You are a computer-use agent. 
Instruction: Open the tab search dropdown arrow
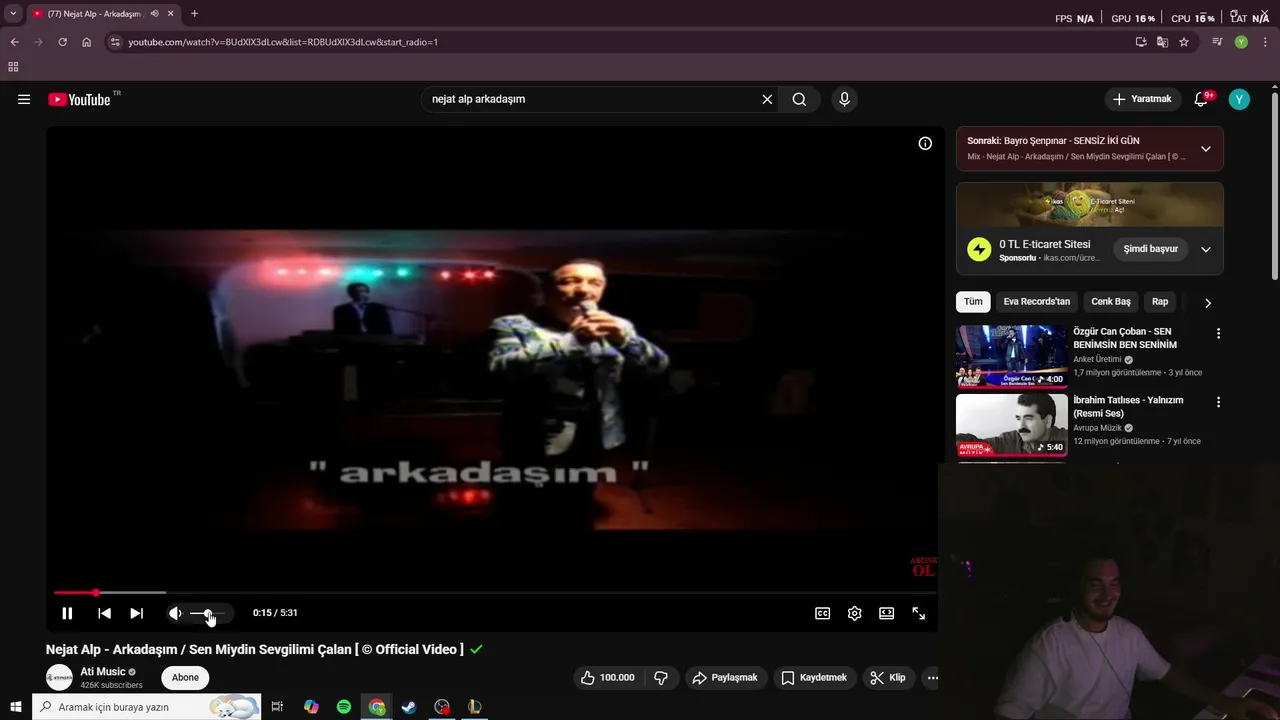point(13,14)
